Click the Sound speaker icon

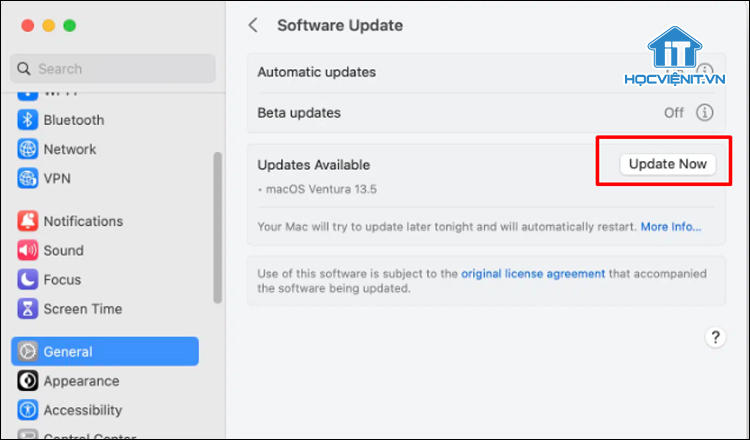28,250
